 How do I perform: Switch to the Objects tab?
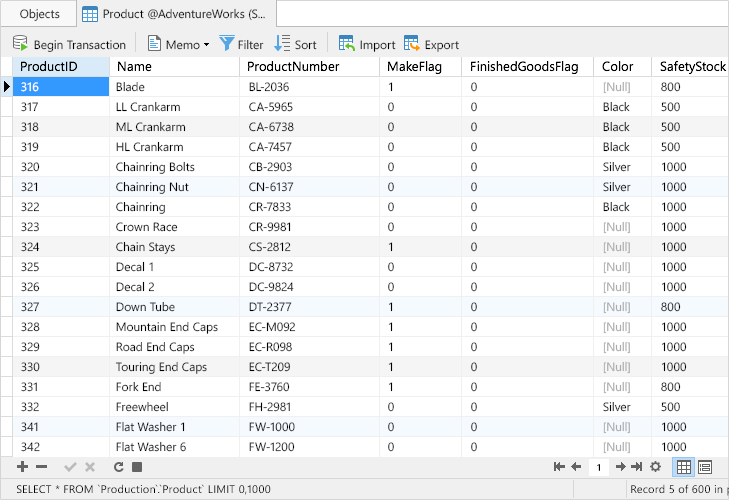[40, 14]
